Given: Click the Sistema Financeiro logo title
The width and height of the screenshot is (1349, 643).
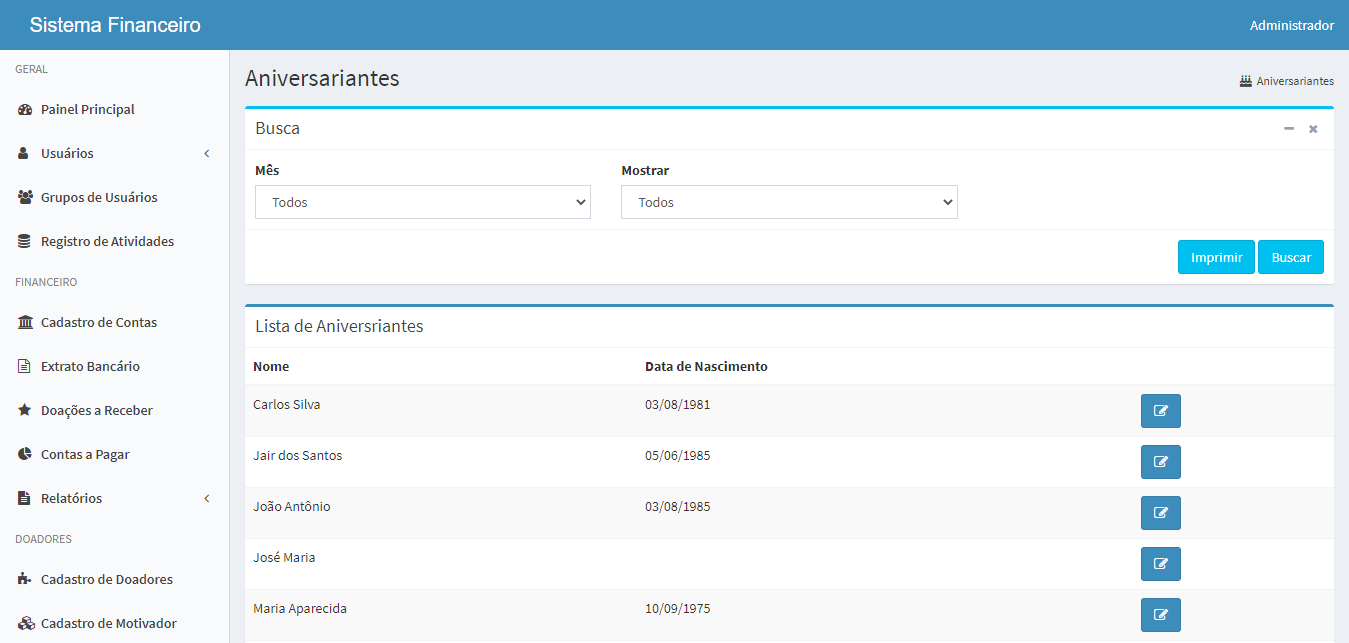Looking at the screenshot, I should [115, 25].
